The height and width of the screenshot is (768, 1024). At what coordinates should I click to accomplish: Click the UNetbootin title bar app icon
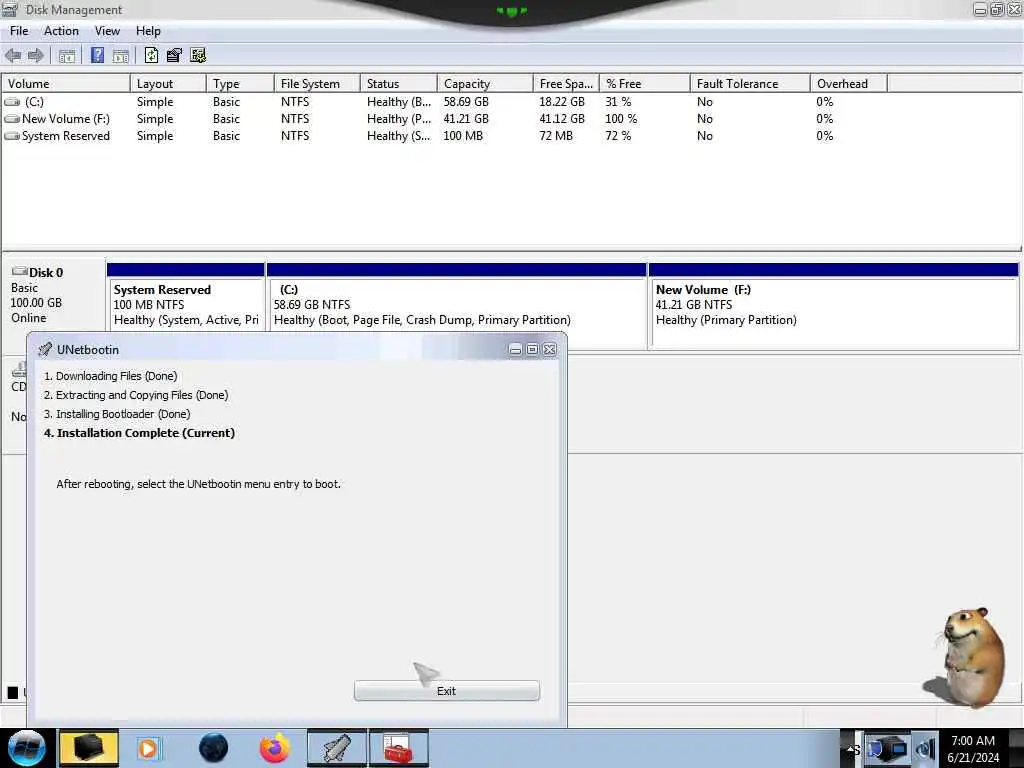pyautogui.click(x=45, y=349)
